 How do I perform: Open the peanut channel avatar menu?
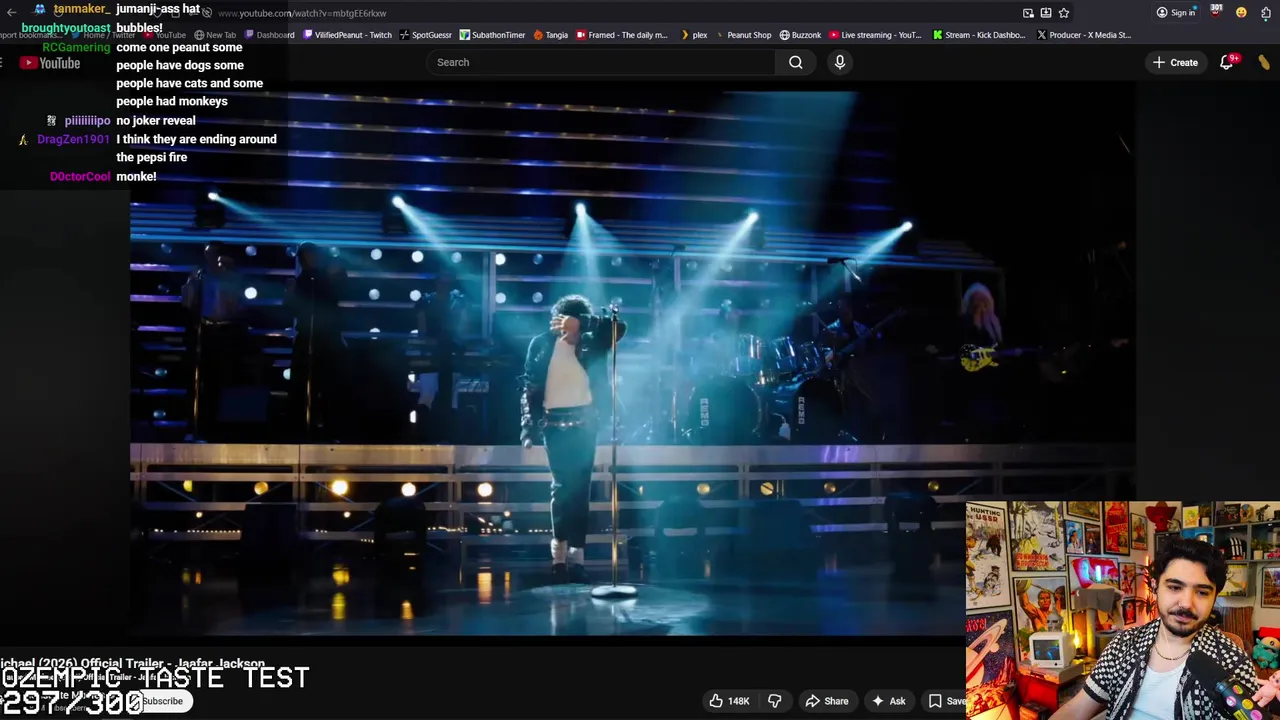[1264, 62]
